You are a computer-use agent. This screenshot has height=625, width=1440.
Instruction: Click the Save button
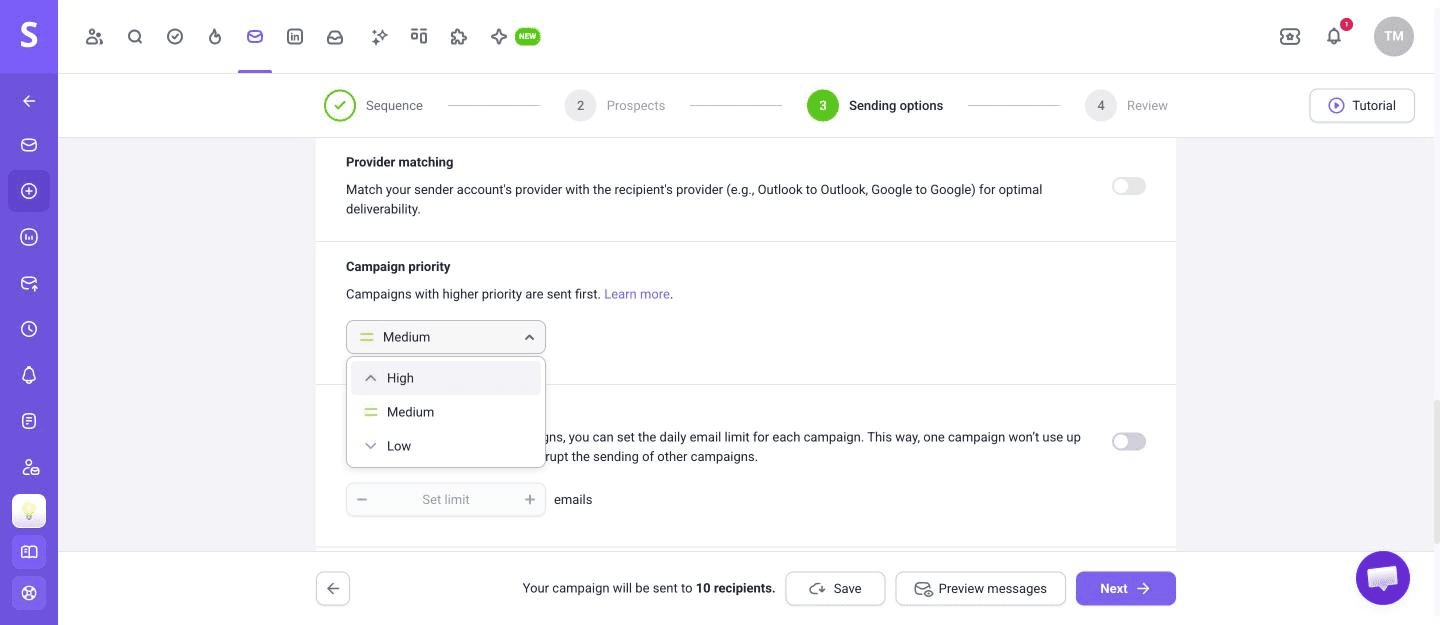coord(835,588)
